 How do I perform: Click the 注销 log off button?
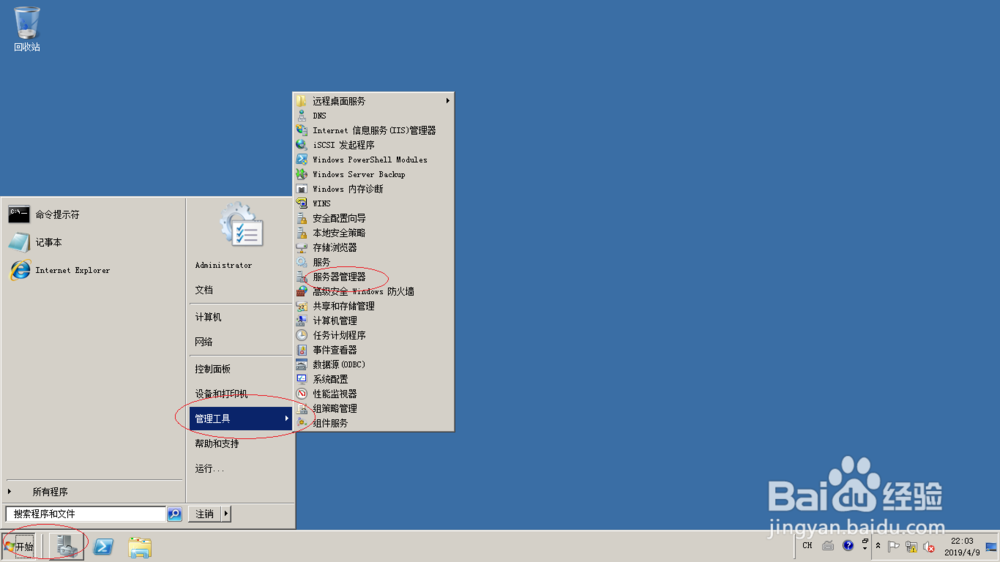pyautogui.click(x=205, y=514)
